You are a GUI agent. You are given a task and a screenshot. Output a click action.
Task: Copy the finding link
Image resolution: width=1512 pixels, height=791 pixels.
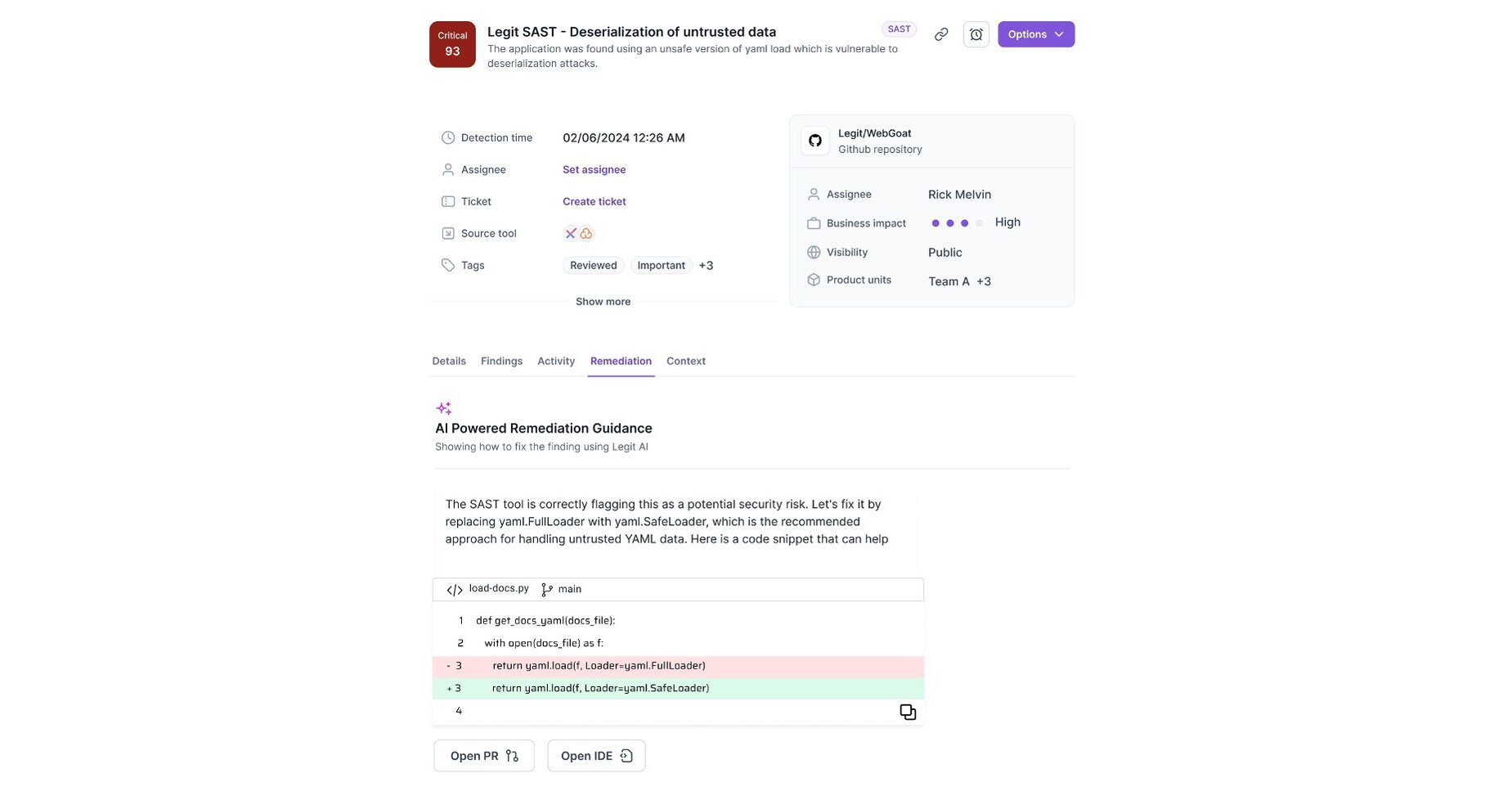[x=940, y=34]
